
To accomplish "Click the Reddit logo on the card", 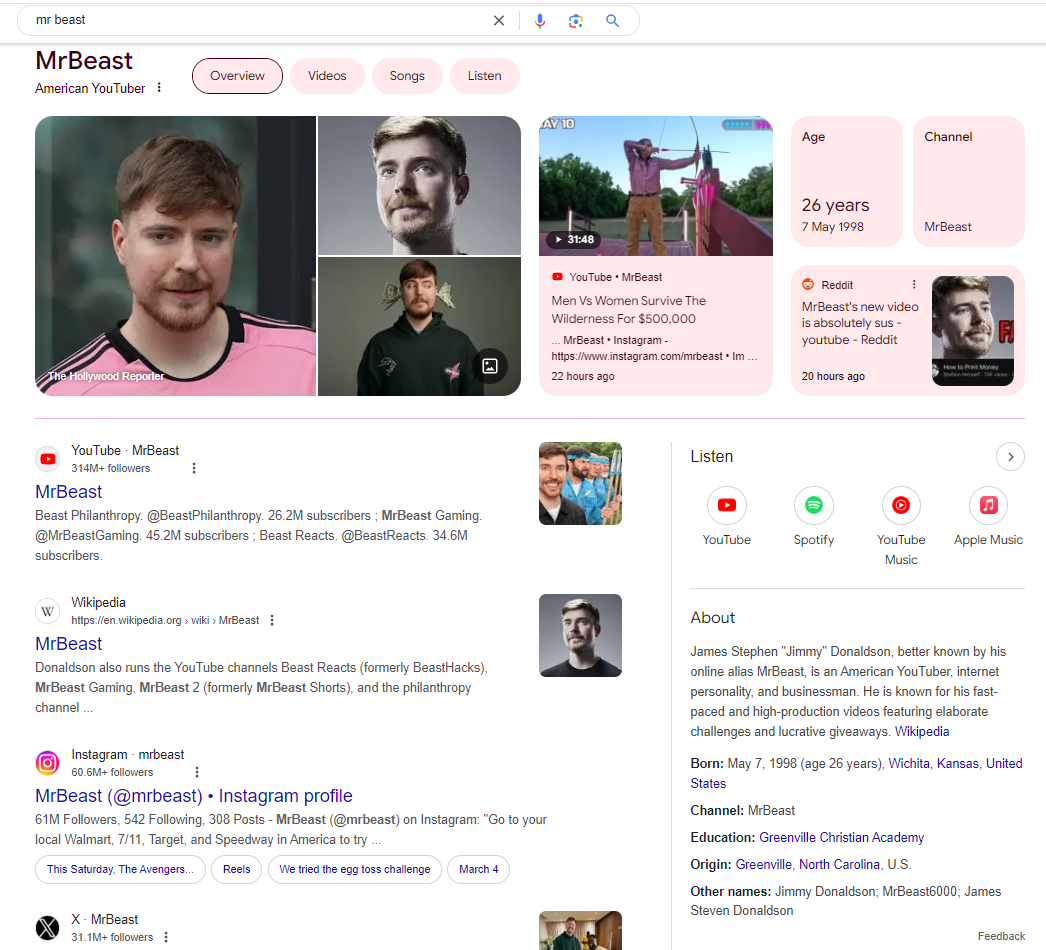I will [x=808, y=284].
